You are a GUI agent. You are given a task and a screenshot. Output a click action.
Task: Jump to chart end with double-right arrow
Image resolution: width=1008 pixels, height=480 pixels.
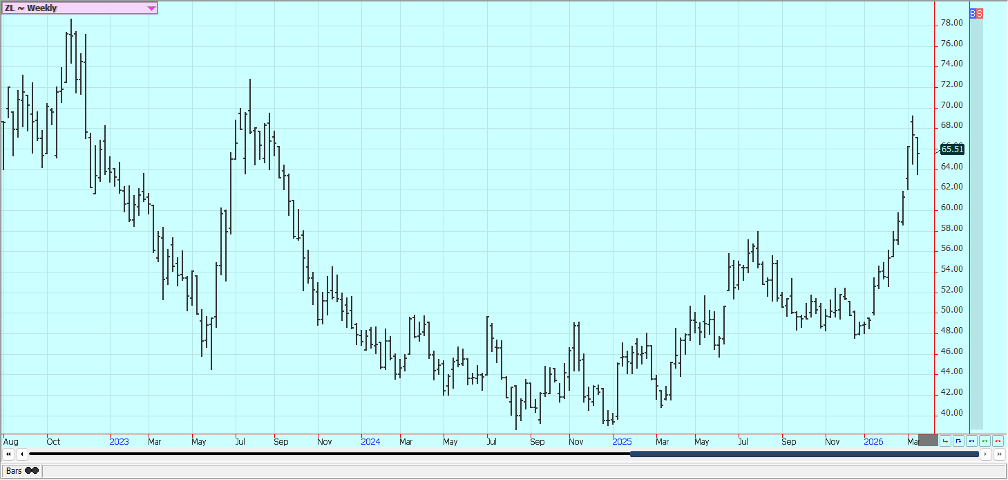point(998,454)
